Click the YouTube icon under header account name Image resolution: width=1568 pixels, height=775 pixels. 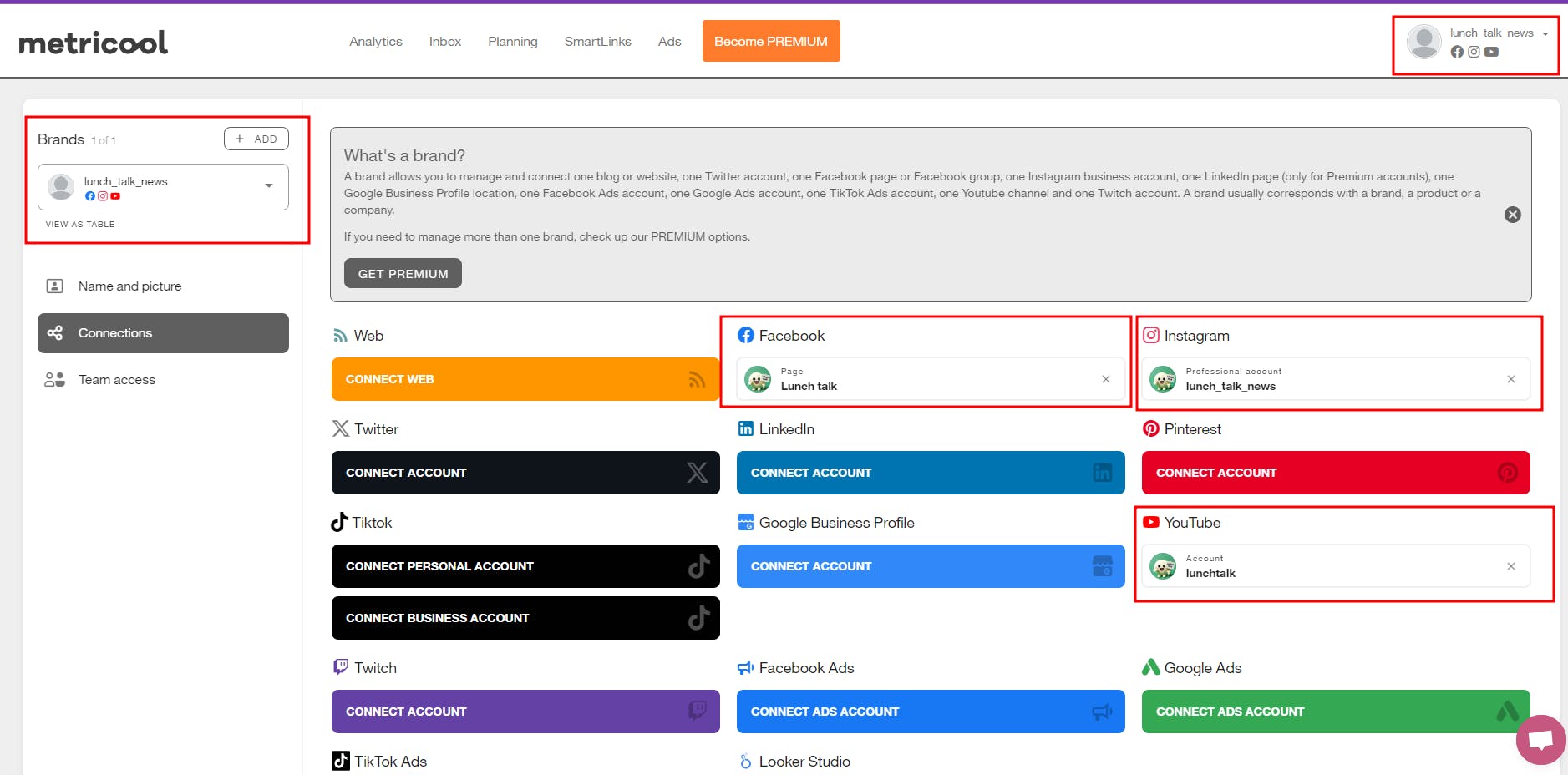pyautogui.click(x=1491, y=52)
